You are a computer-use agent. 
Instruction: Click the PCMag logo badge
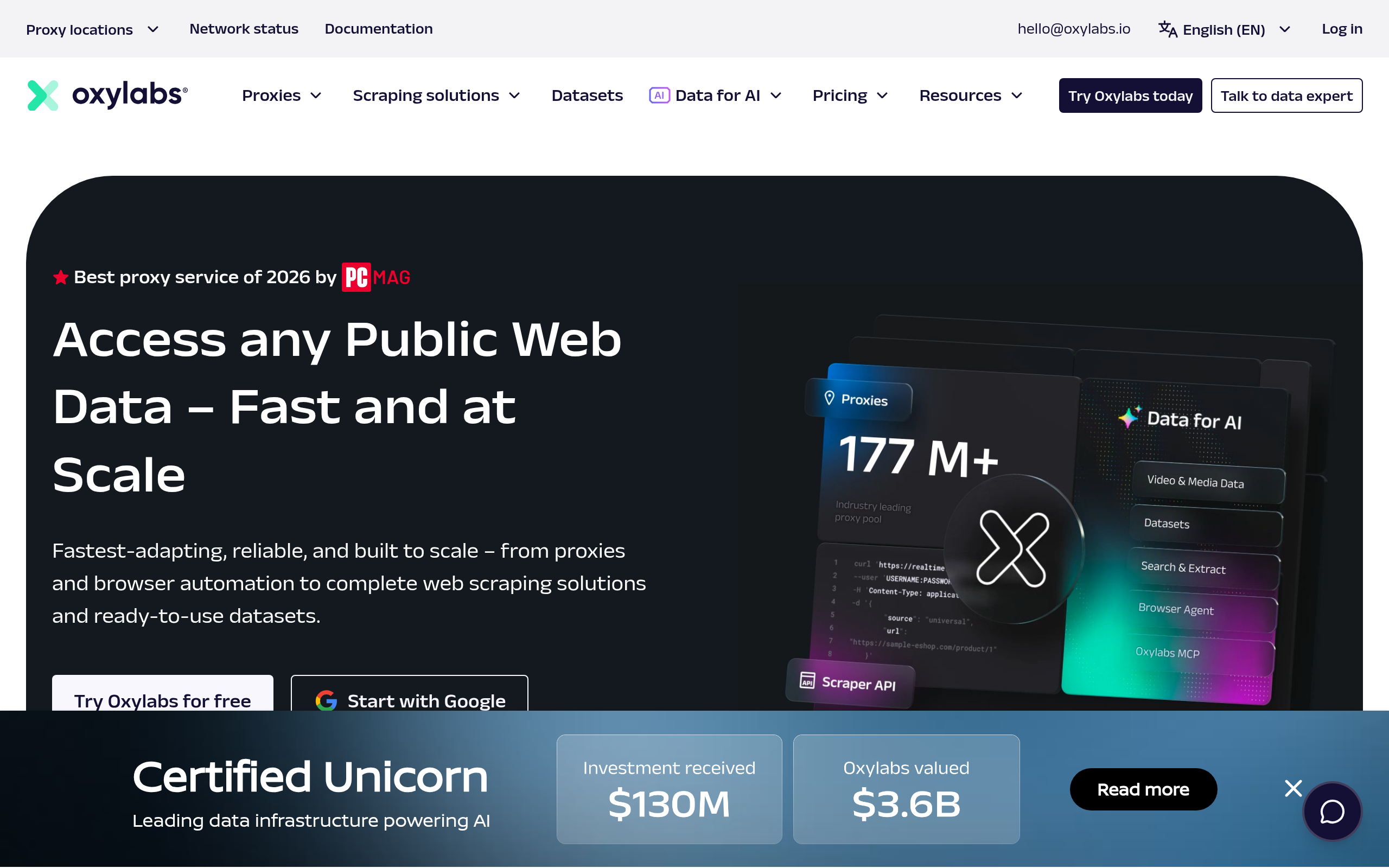[376, 277]
